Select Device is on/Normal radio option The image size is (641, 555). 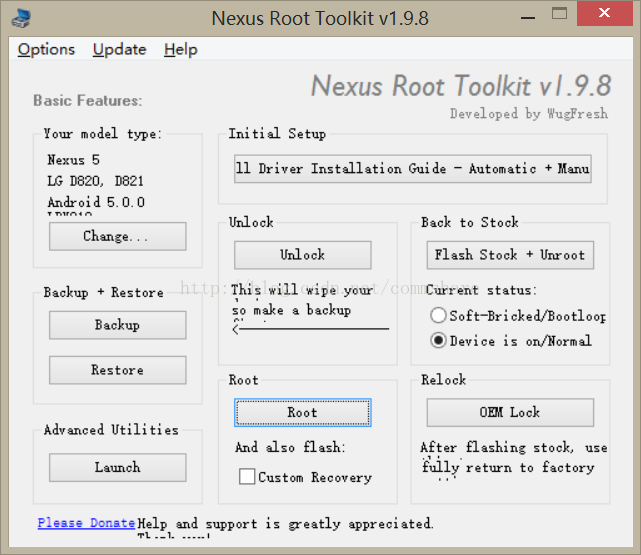tap(511, 341)
